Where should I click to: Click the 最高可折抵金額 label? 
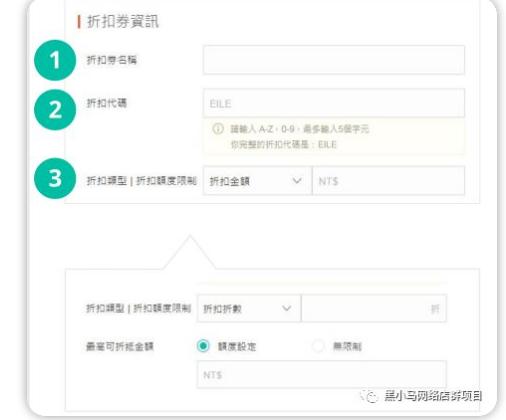[120, 346]
